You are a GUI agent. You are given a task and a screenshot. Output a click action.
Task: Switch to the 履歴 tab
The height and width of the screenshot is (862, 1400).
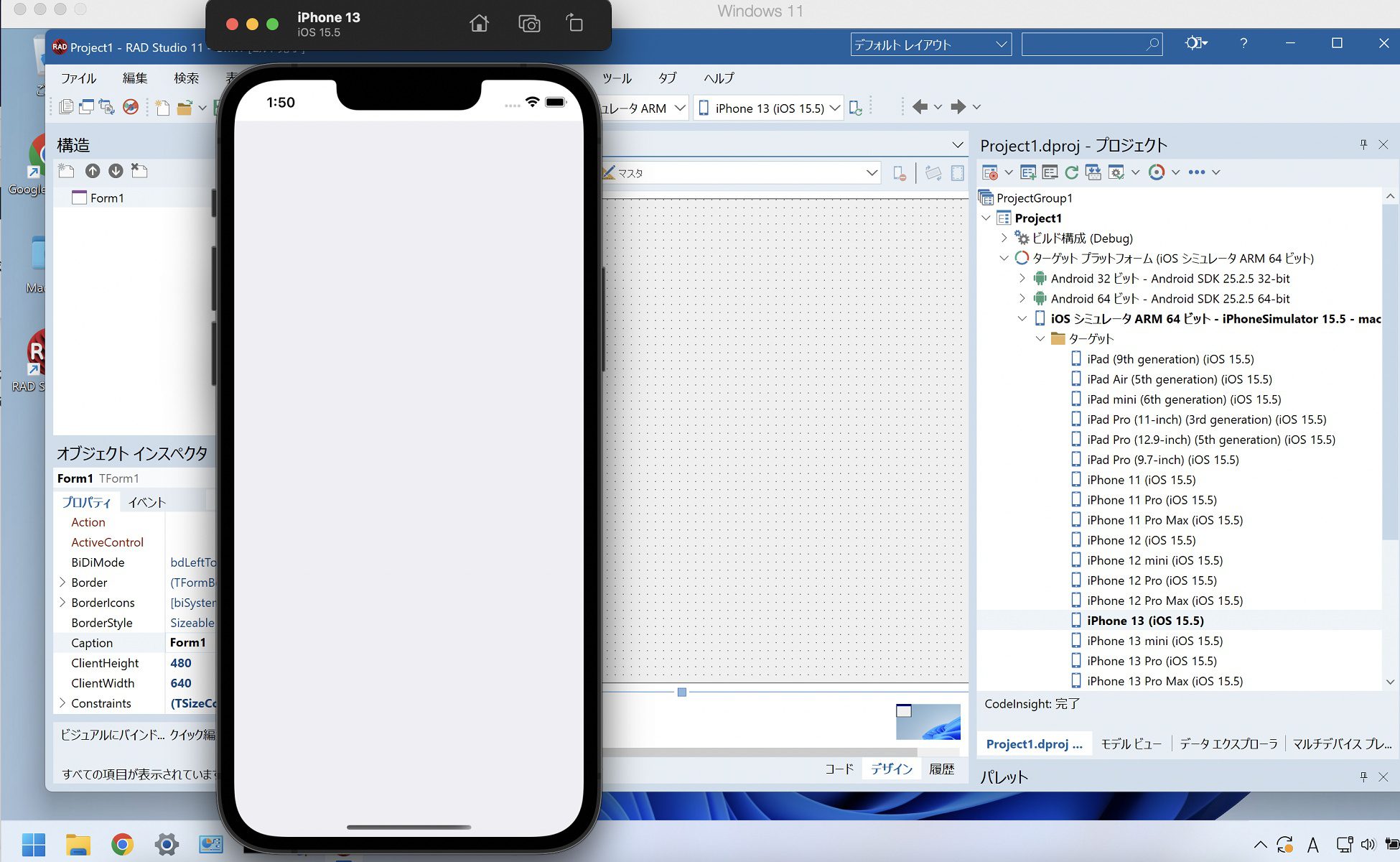point(942,769)
